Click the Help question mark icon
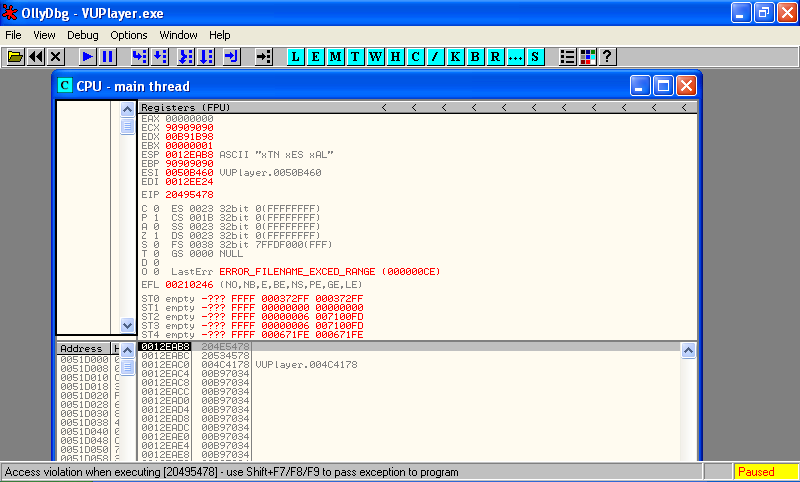The height and width of the screenshot is (482, 800). (x=607, y=57)
